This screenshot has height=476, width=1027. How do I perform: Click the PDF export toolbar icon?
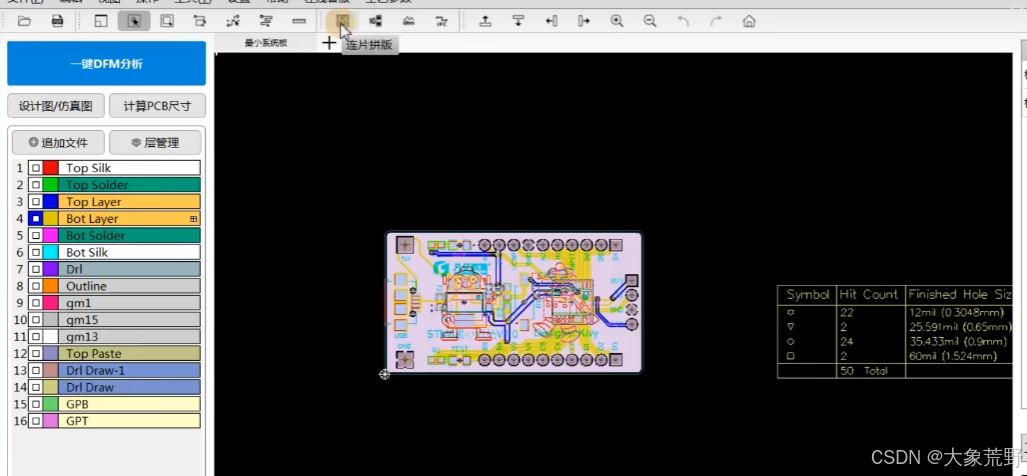(x=58, y=21)
